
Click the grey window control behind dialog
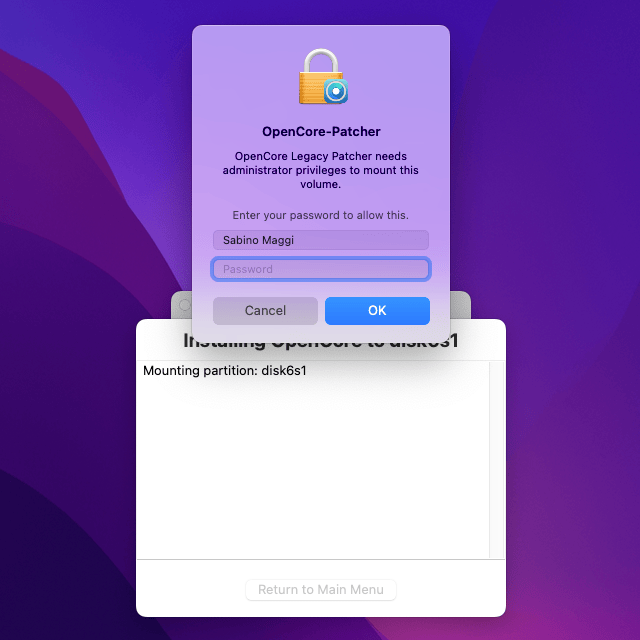click(x=184, y=305)
